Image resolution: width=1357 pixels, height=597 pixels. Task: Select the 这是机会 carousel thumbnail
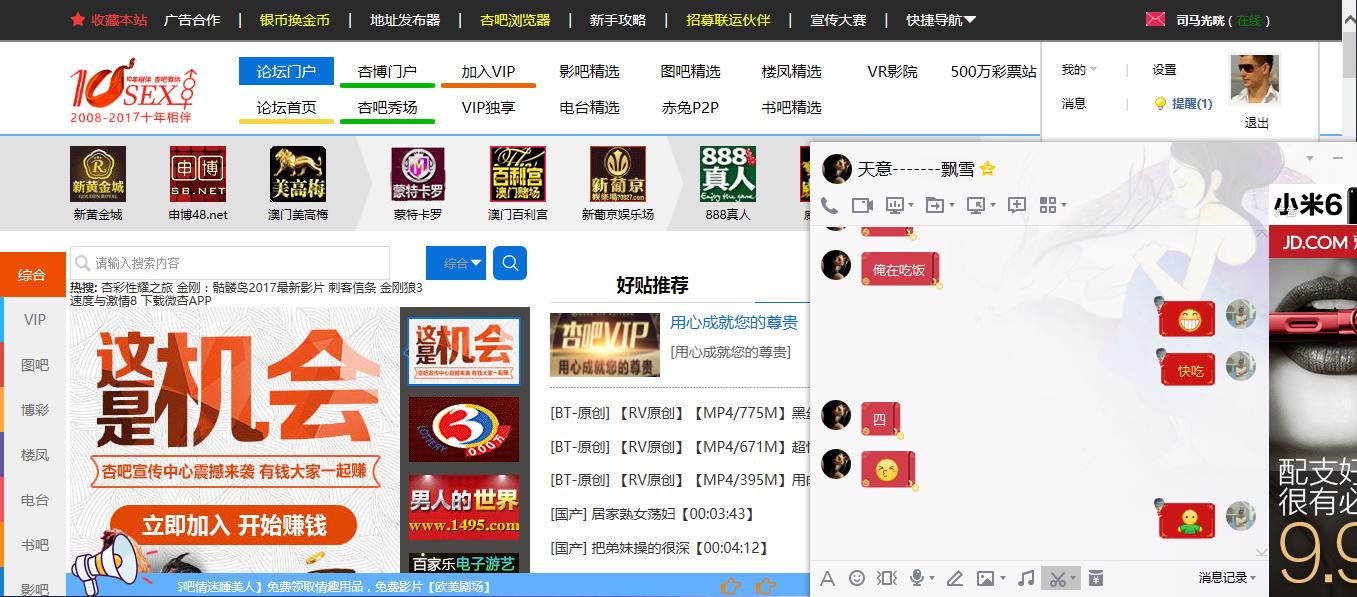464,351
